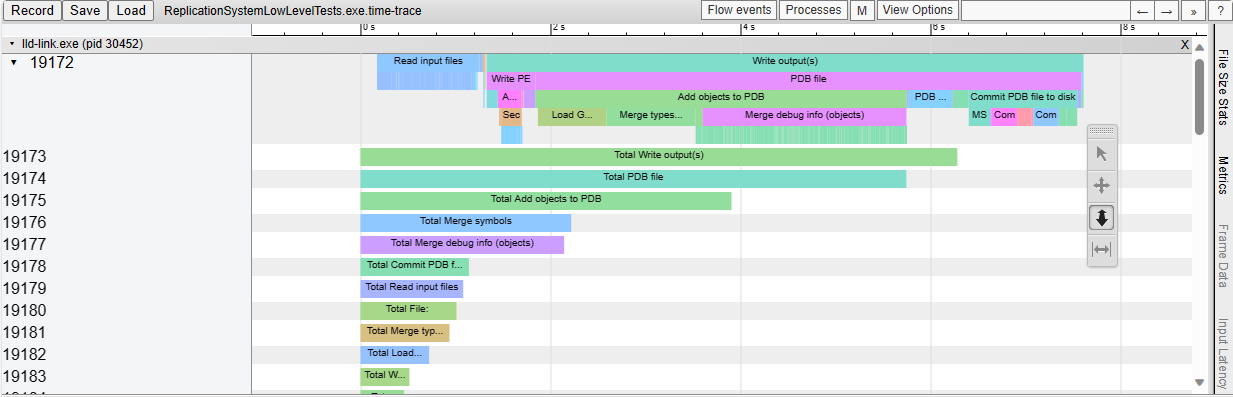Viewport: 1233px width, 397px height.
Task: Select the Total Add objects to PDB bar
Action: point(546,200)
